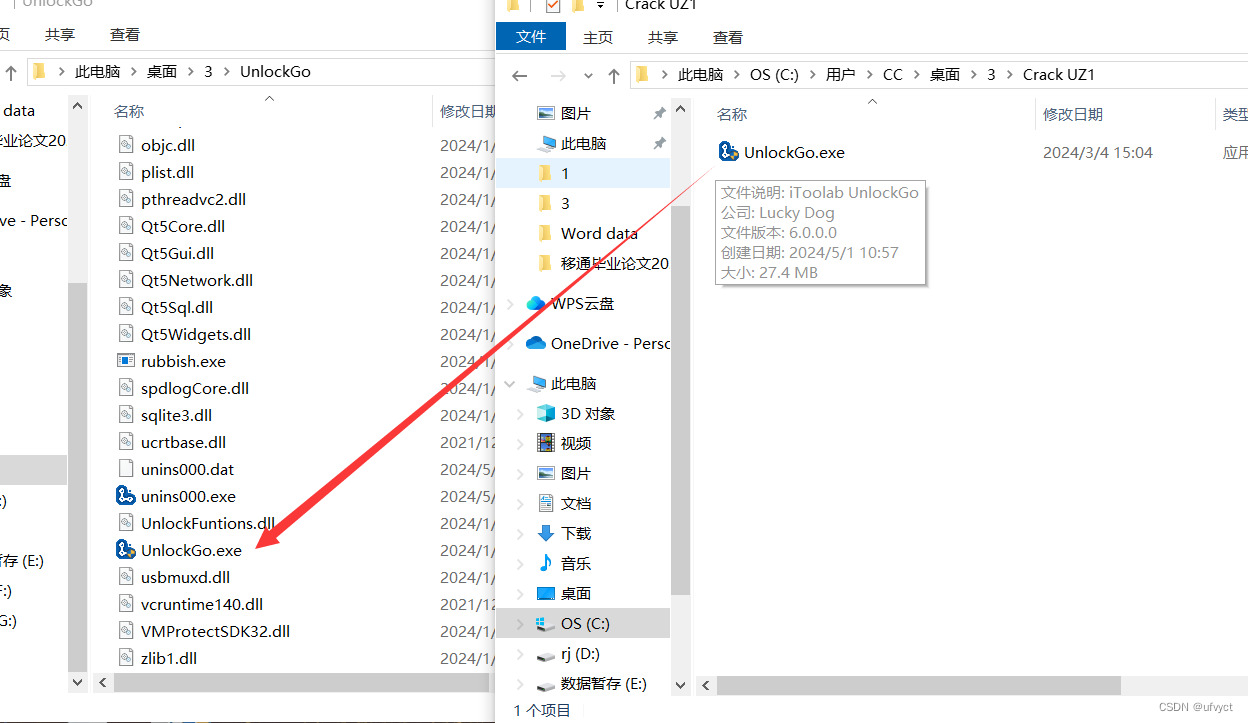Open 共享 tab in UnlockGo window
Screen dimensions: 1248x723
click(60, 34)
